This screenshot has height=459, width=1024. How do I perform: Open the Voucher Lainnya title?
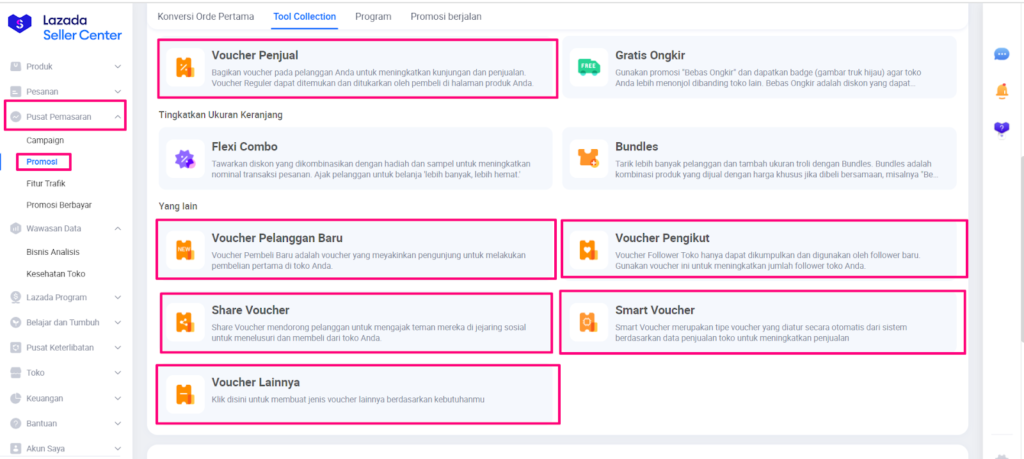click(x=255, y=382)
